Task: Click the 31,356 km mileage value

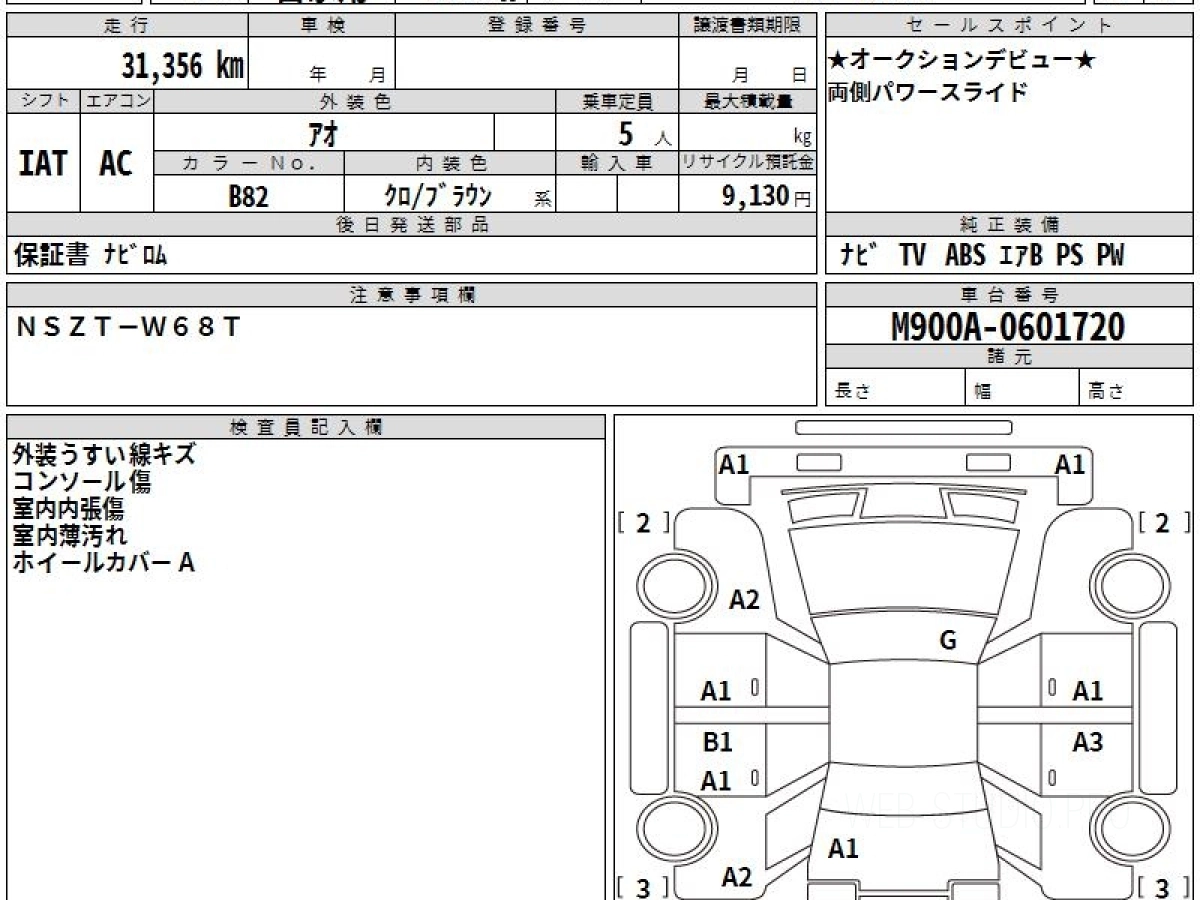Action: coord(182,66)
